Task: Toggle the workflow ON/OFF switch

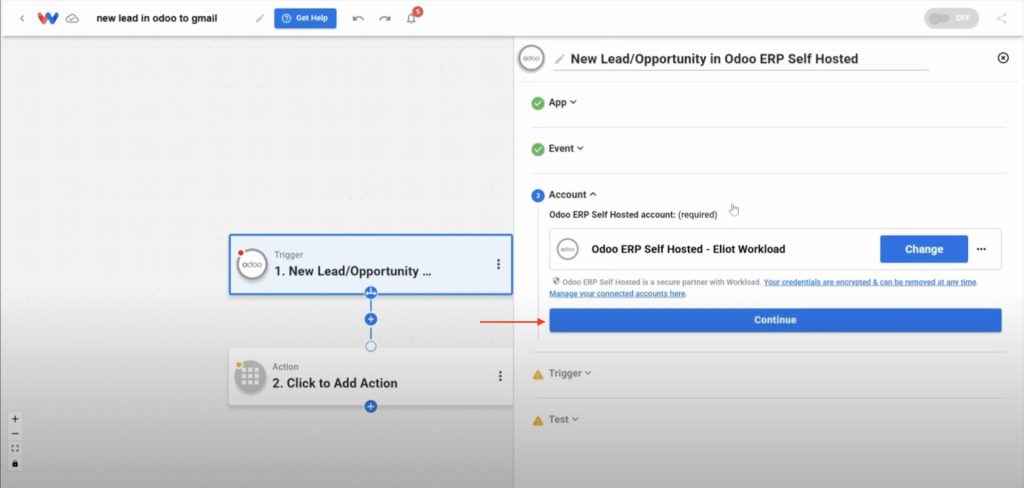Action: [951, 18]
